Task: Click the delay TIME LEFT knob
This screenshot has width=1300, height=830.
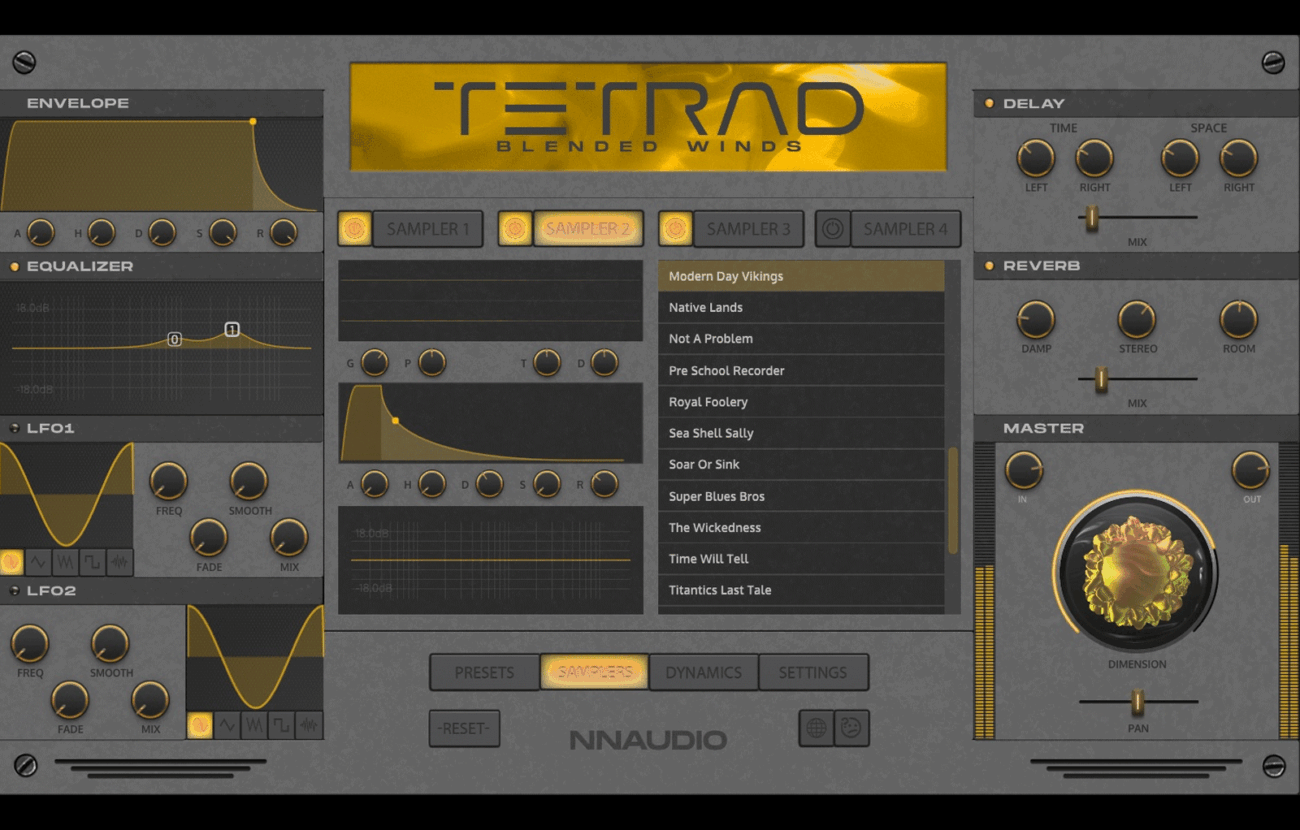Action: (1036, 158)
